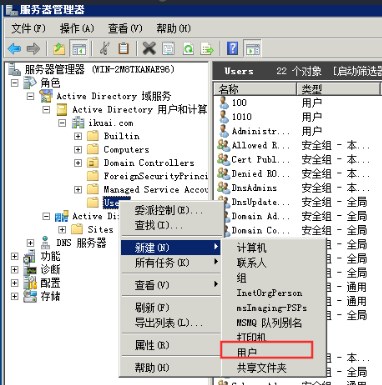Select the 诊断 diagnostics tree item

[50, 269]
